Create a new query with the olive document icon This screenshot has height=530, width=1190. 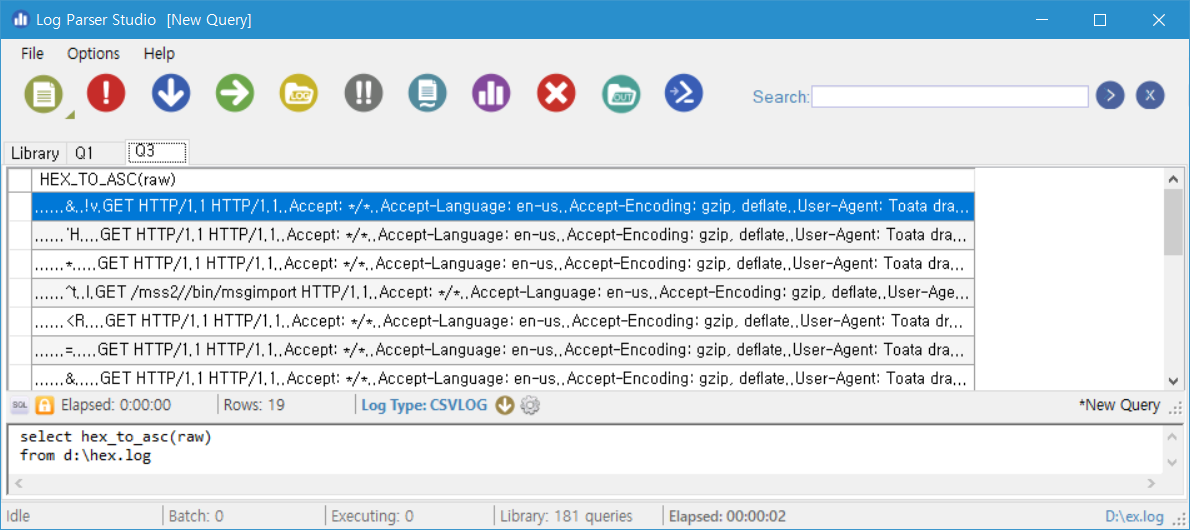point(45,94)
